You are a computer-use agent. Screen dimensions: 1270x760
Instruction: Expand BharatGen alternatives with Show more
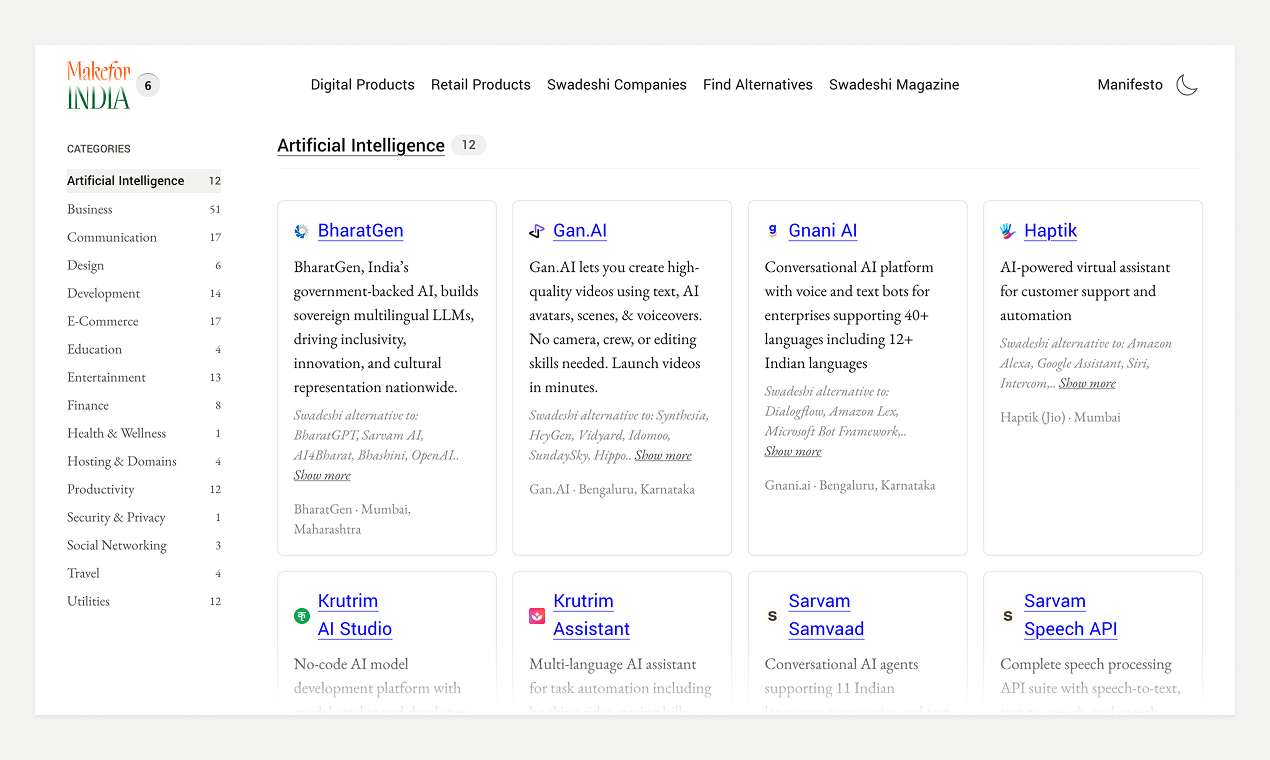[x=322, y=476]
